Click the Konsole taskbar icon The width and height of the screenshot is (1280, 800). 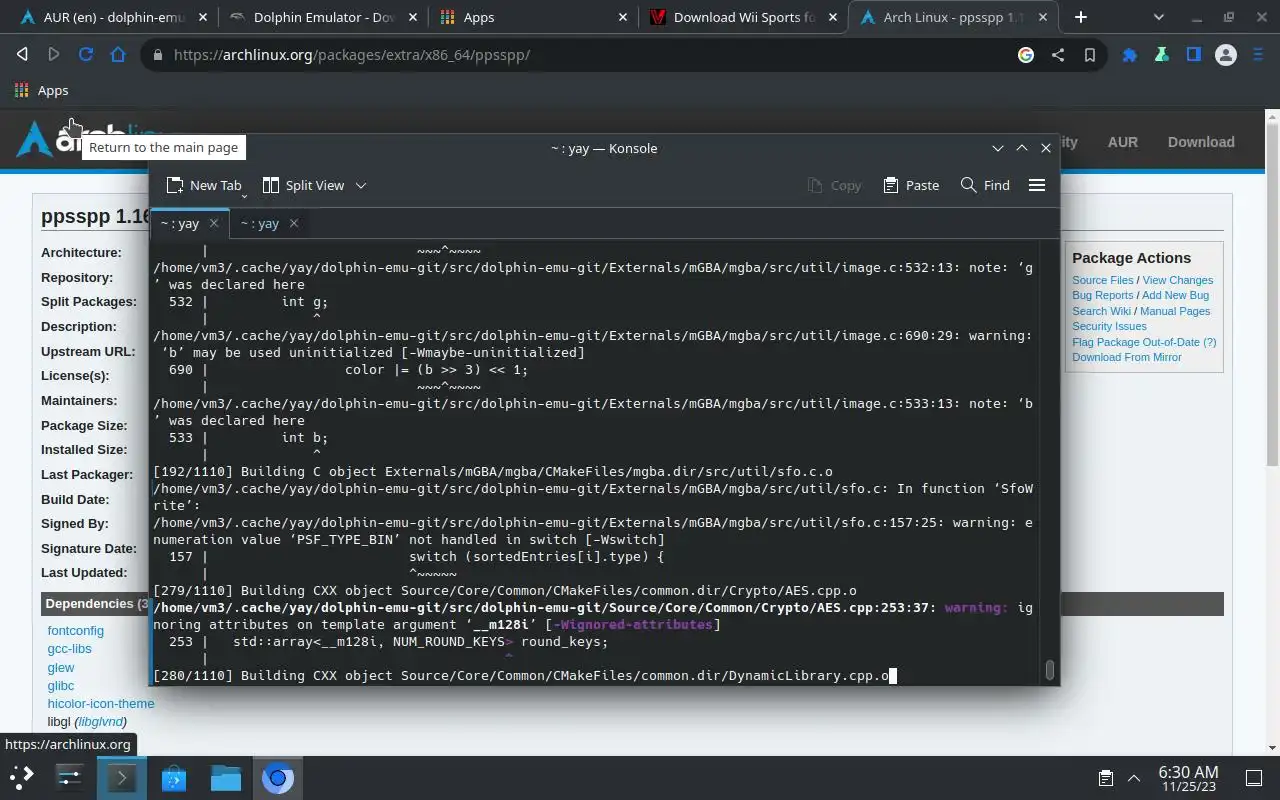[122, 777]
